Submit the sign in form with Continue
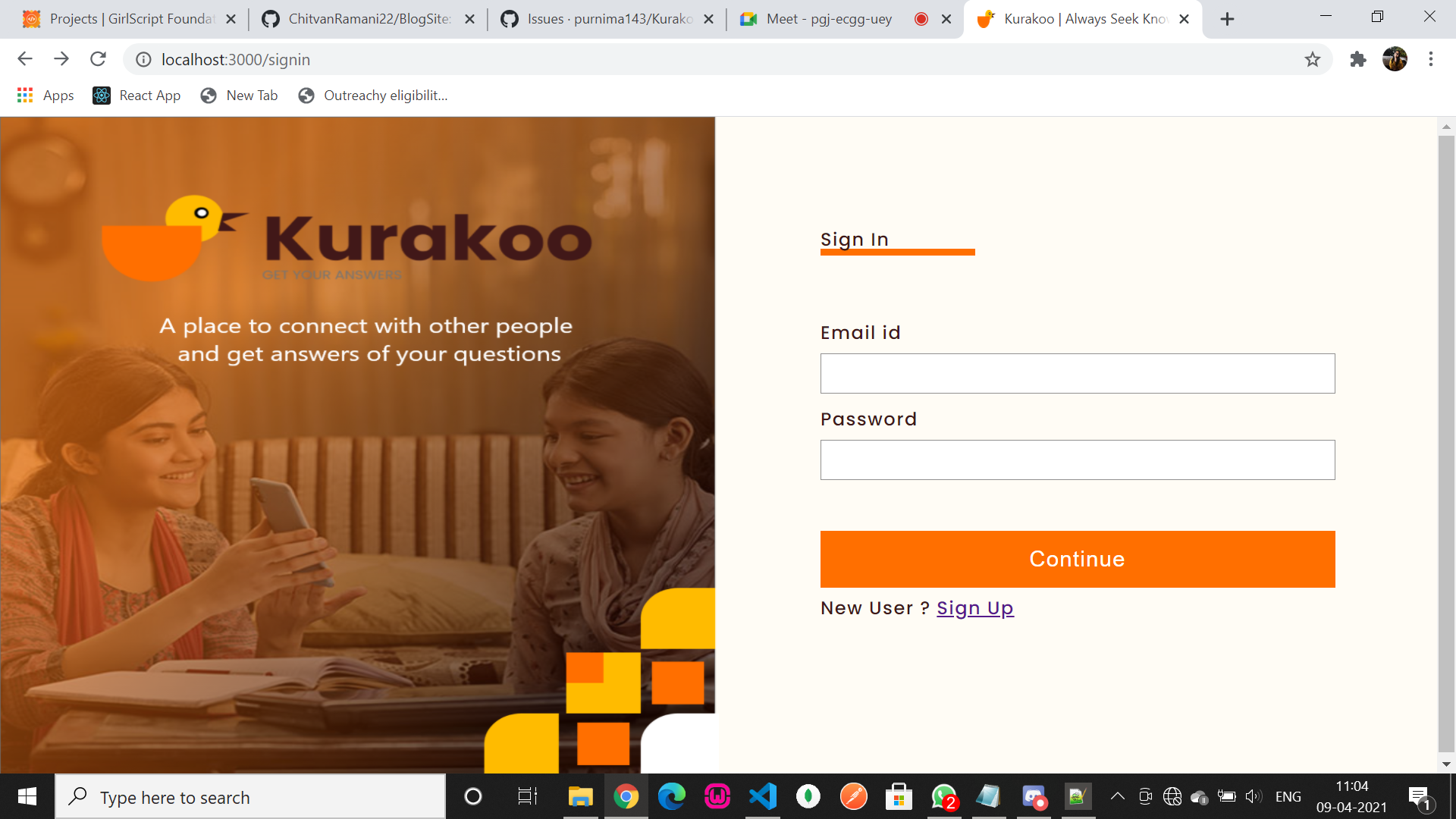 (1078, 559)
